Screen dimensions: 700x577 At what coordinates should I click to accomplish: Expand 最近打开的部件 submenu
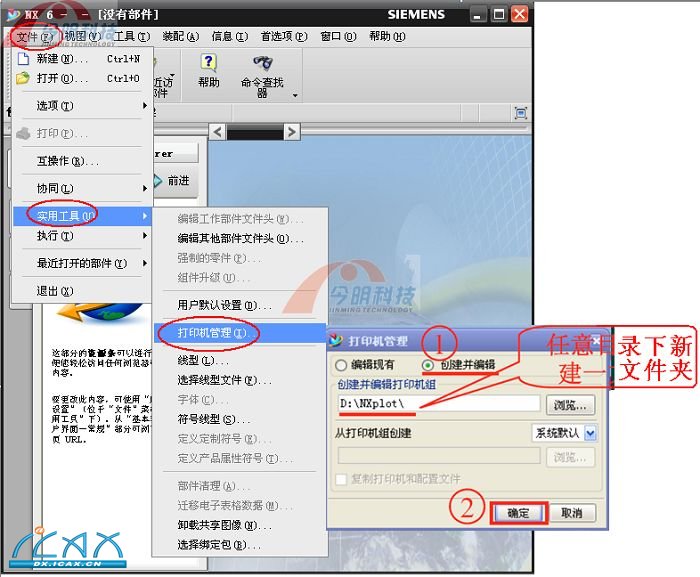tap(83, 263)
